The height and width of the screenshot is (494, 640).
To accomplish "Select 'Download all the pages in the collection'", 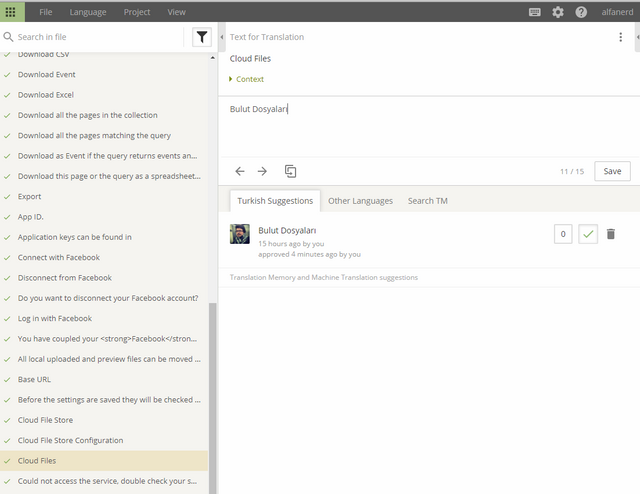I will click(104, 116).
